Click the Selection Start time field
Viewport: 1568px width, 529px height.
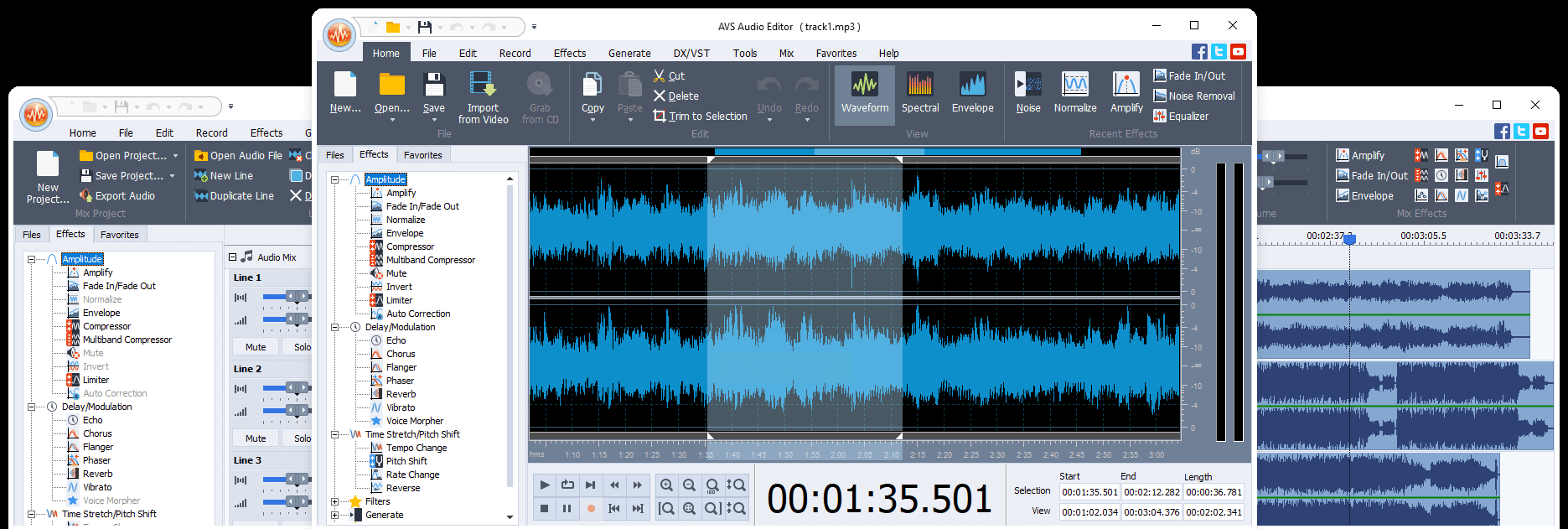click(x=1089, y=492)
